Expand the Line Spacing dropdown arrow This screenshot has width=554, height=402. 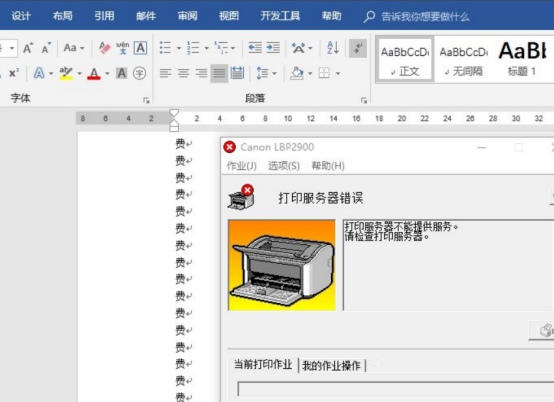click(x=275, y=74)
